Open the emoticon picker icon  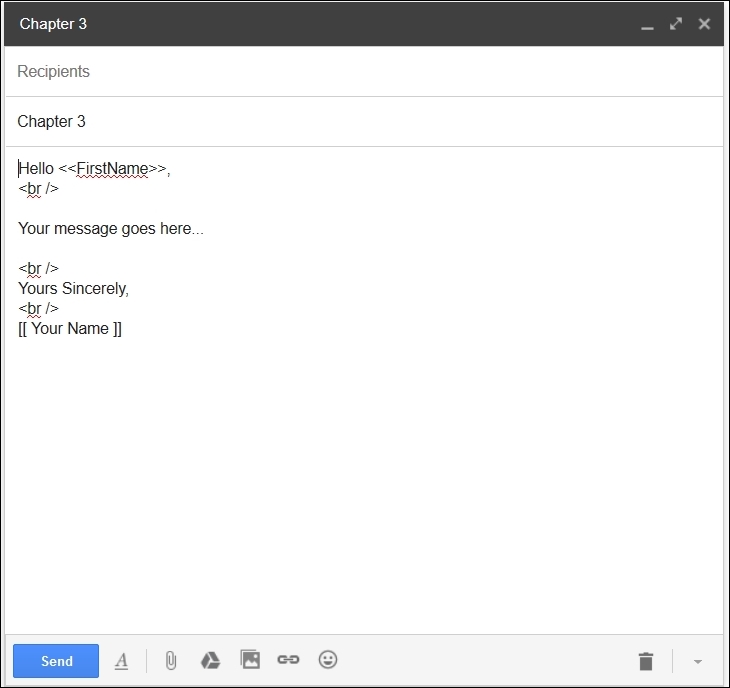[x=328, y=660]
